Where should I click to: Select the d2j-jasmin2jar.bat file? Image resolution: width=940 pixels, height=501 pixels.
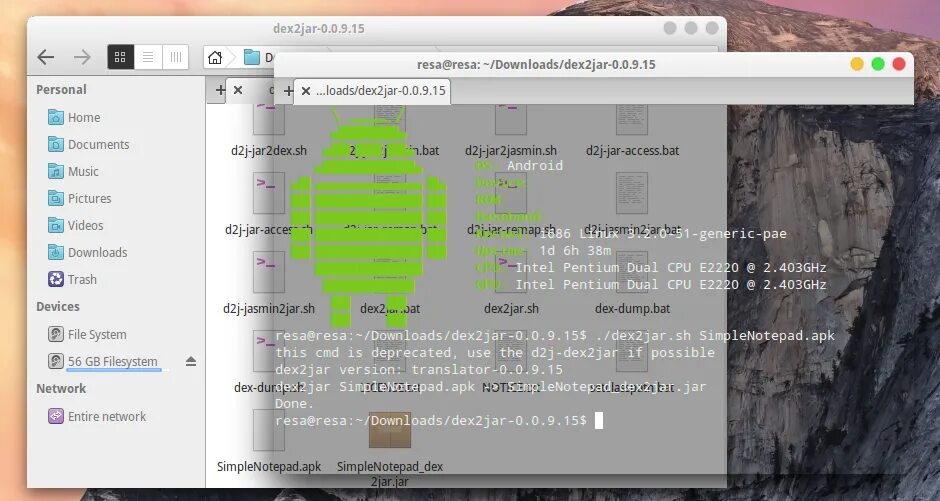click(x=632, y=205)
